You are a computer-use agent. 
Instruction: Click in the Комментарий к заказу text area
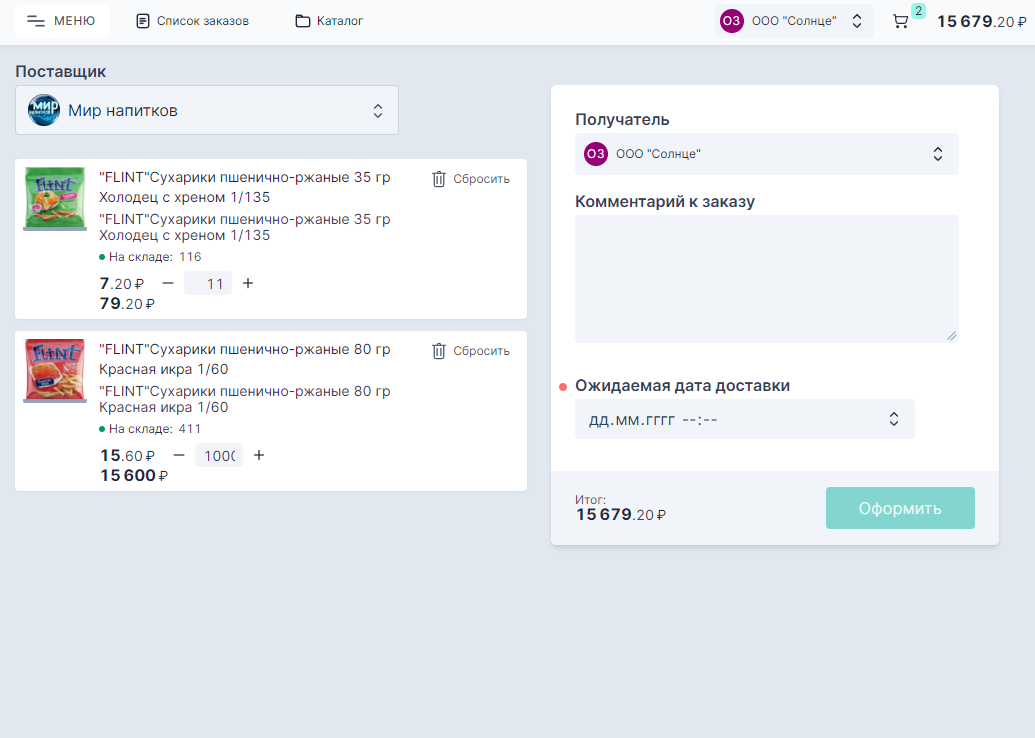[766, 278]
